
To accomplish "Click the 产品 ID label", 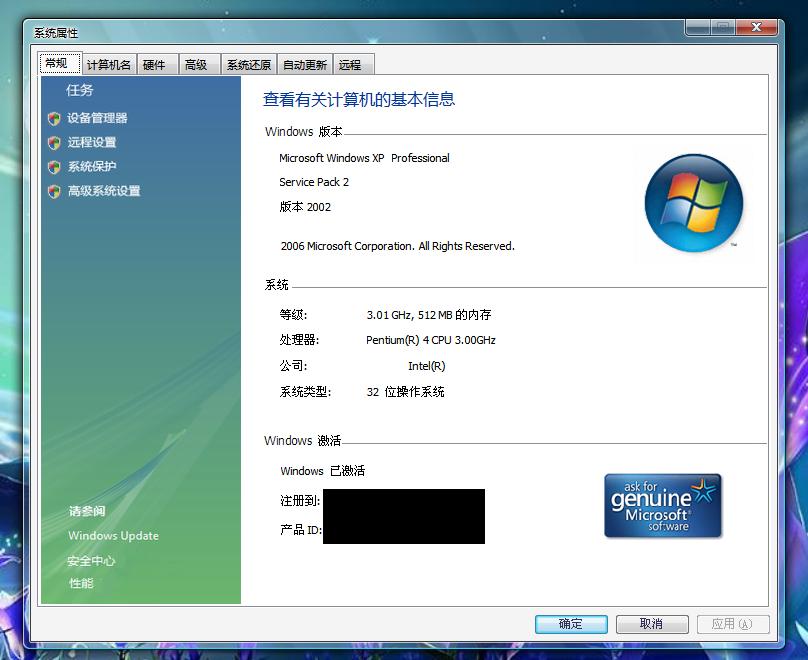I will [x=301, y=530].
